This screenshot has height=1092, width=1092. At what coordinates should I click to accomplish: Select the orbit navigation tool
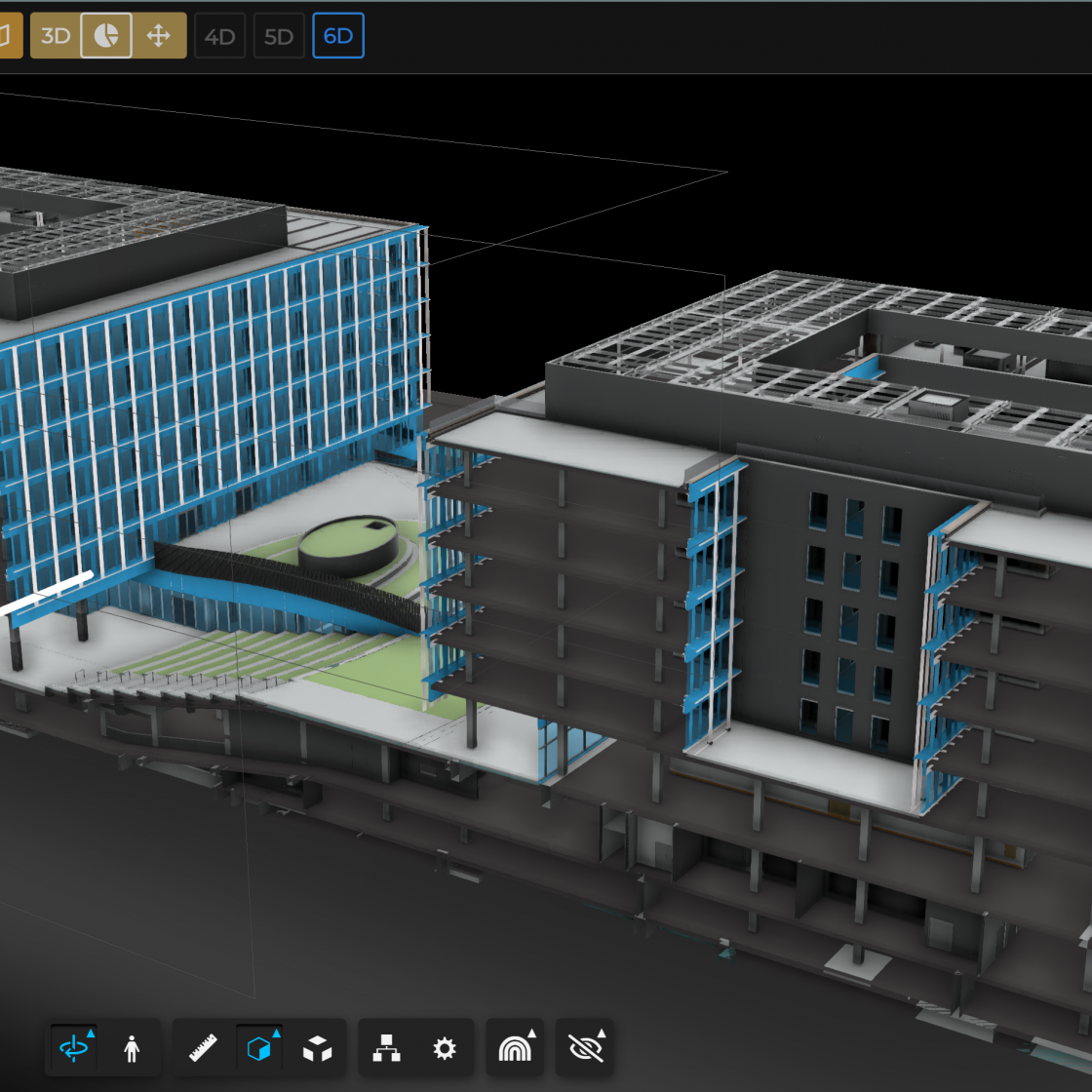(x=73, y=1048)
